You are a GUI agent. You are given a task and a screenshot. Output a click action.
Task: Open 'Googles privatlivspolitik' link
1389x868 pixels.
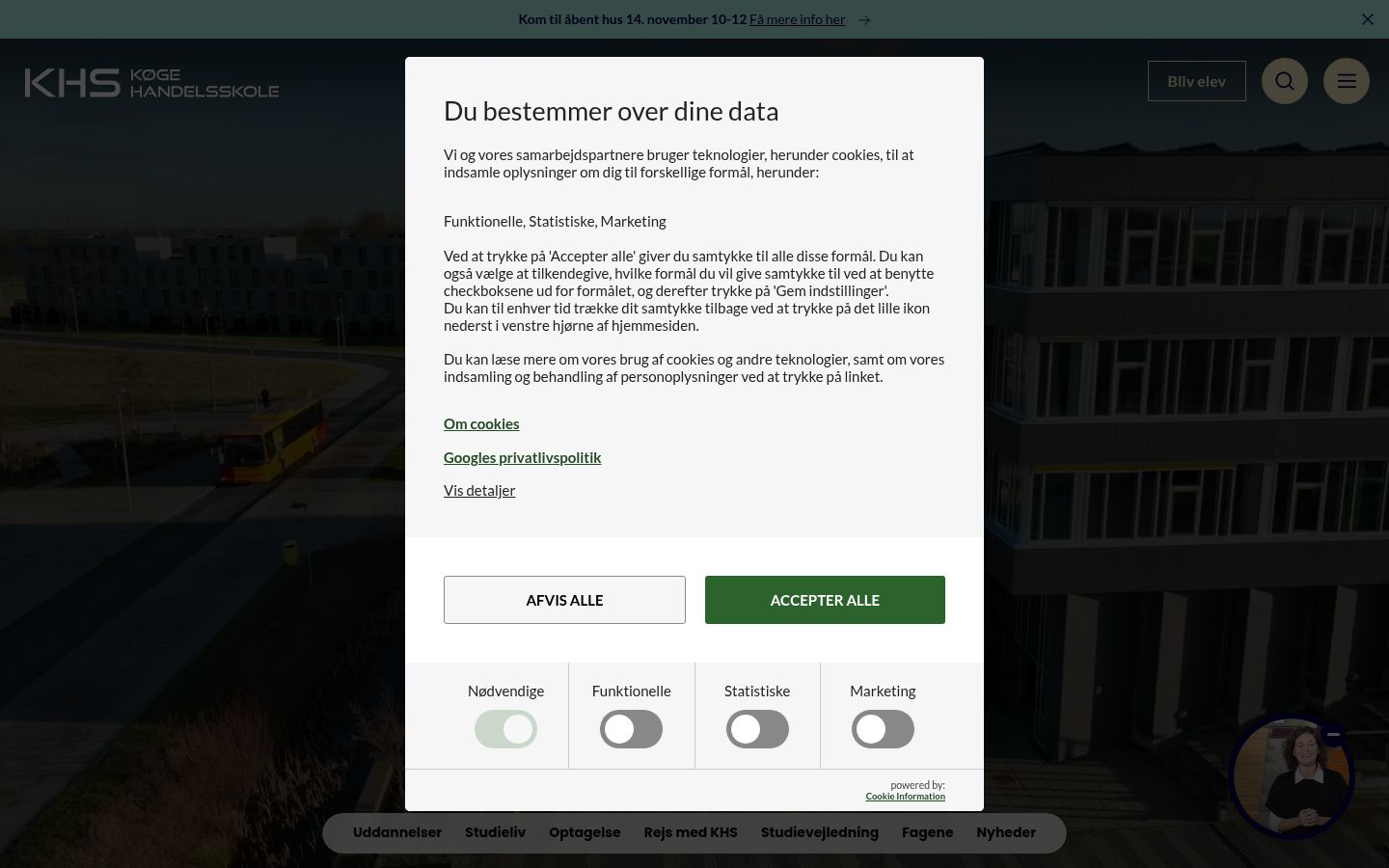[522, 457]
